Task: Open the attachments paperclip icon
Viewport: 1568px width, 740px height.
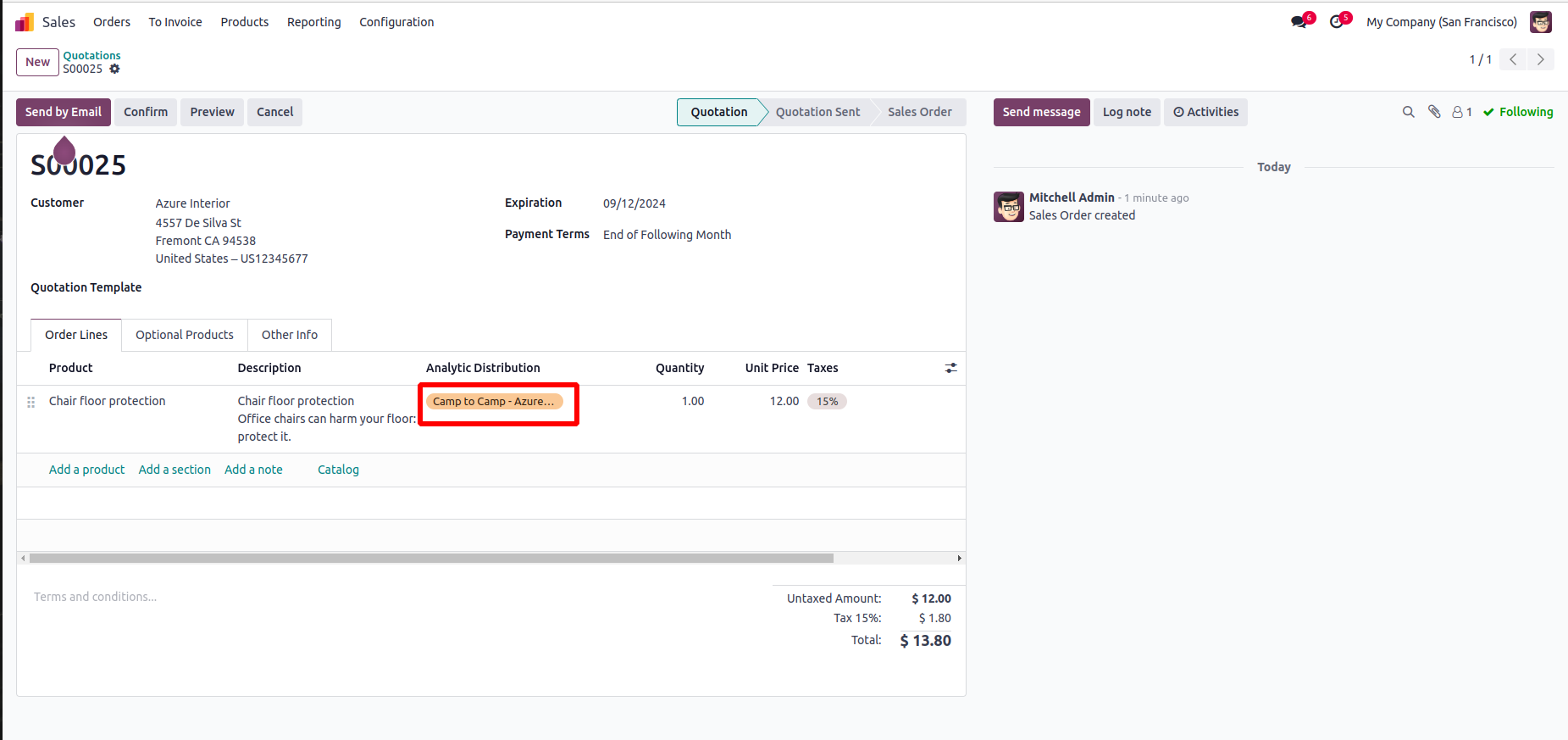Action: [x=1434, y=112]
